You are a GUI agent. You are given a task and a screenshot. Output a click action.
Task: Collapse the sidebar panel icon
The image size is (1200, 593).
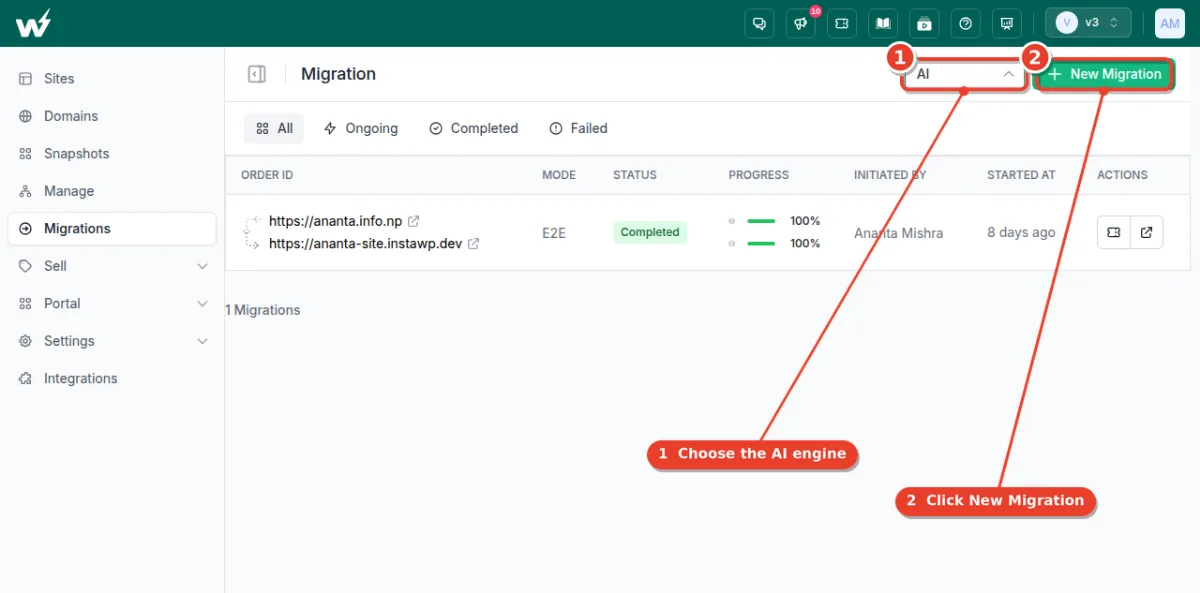[257, 74]
